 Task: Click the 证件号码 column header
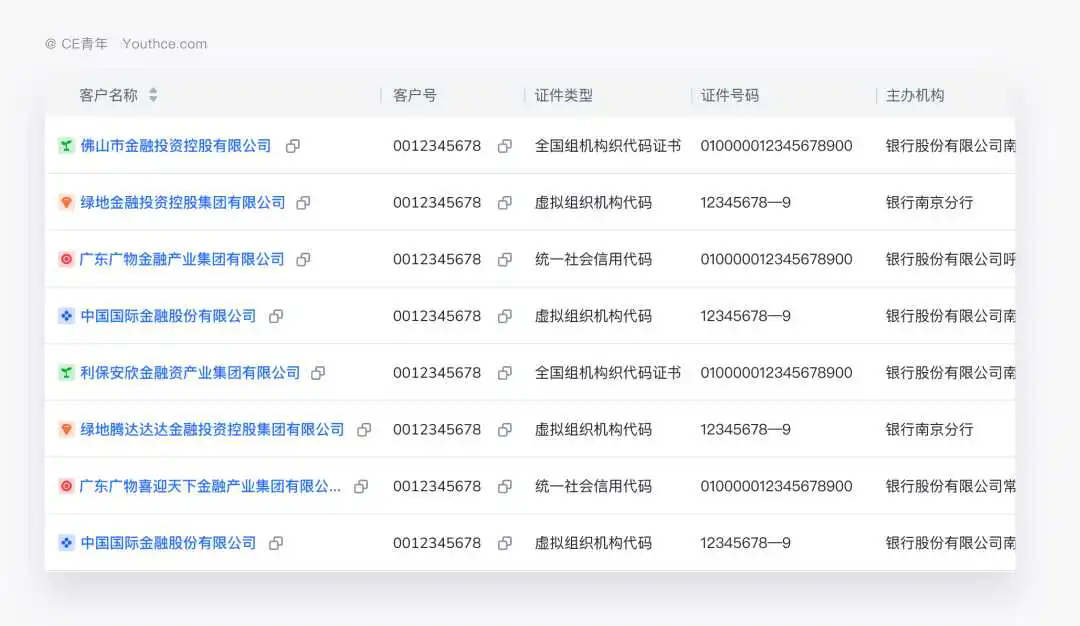(x=730, y=95)
